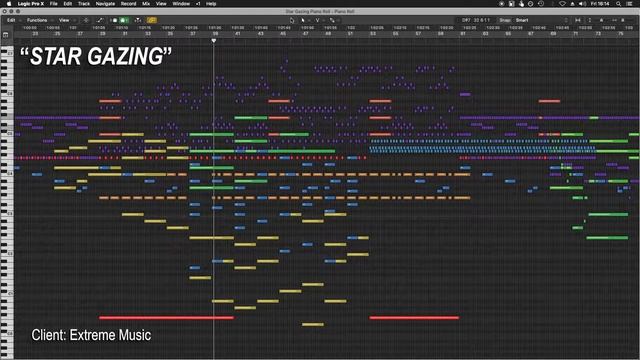Open the volume control in menu bar

tap(582, 4)
